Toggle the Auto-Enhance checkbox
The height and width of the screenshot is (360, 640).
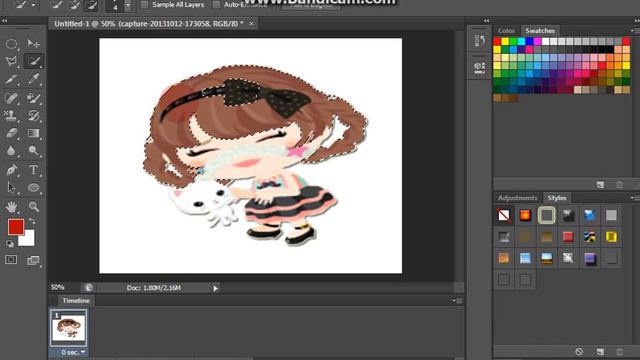(216, 5)
